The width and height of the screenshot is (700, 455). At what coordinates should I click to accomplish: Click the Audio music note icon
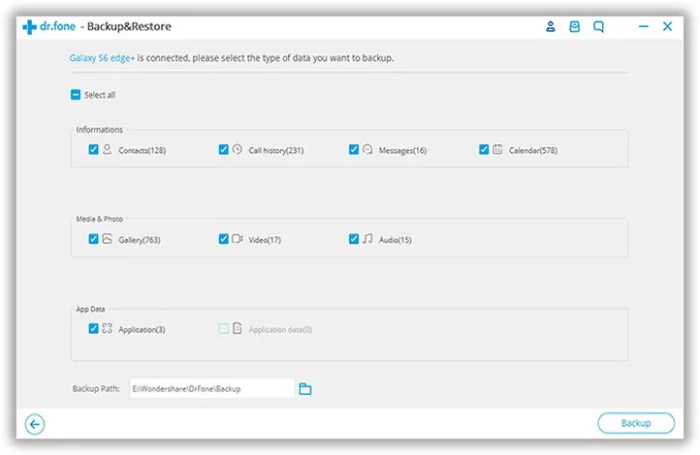(367, 239)
